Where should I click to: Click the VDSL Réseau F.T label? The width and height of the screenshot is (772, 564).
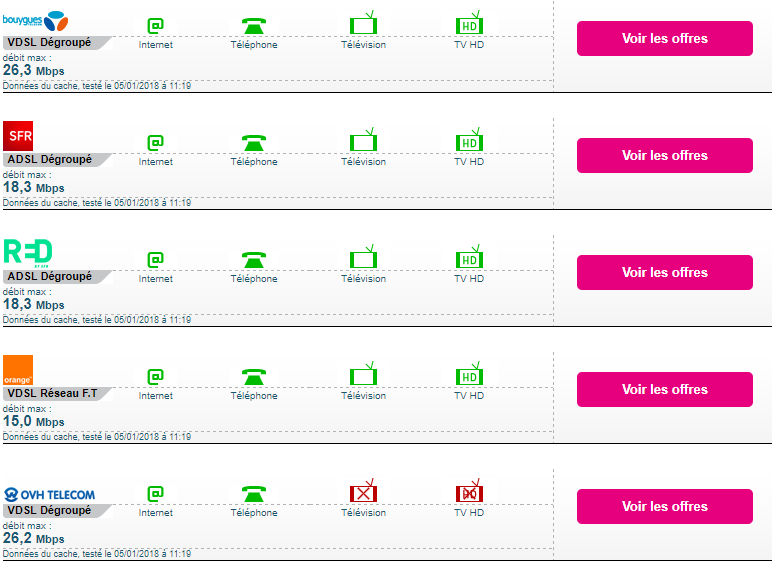coord(50,393)
